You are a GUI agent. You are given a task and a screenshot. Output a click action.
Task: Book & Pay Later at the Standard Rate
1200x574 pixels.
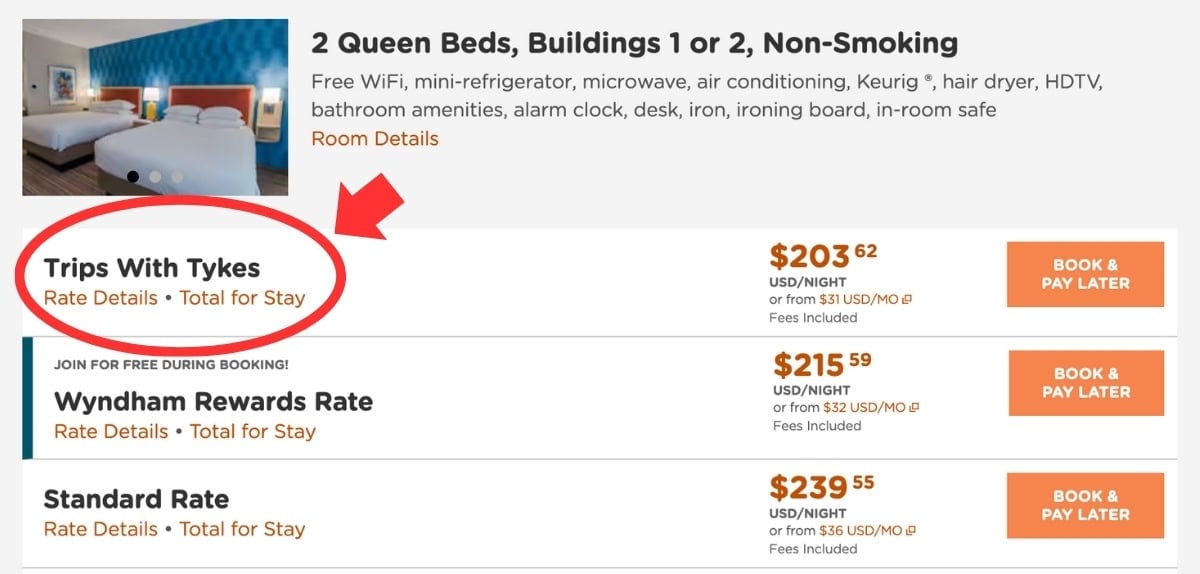pos(1085,505)
